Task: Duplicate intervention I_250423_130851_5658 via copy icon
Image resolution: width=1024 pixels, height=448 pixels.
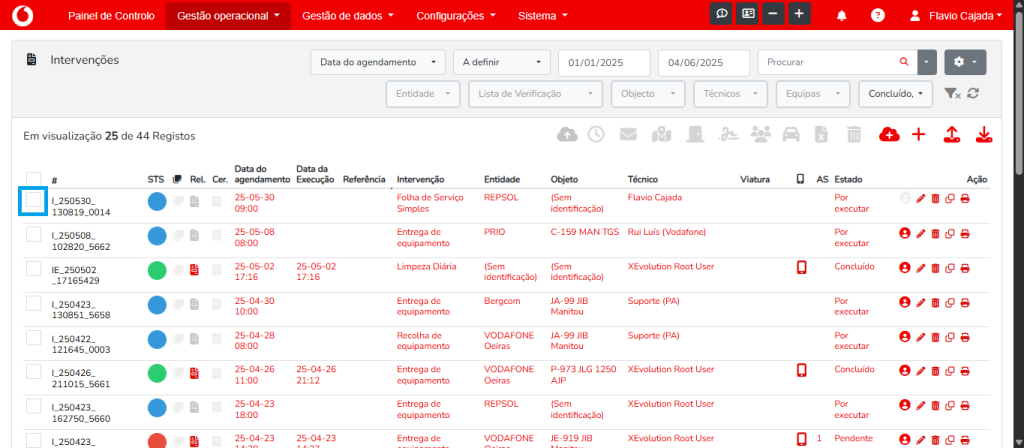Action: (x=950, y=302)
